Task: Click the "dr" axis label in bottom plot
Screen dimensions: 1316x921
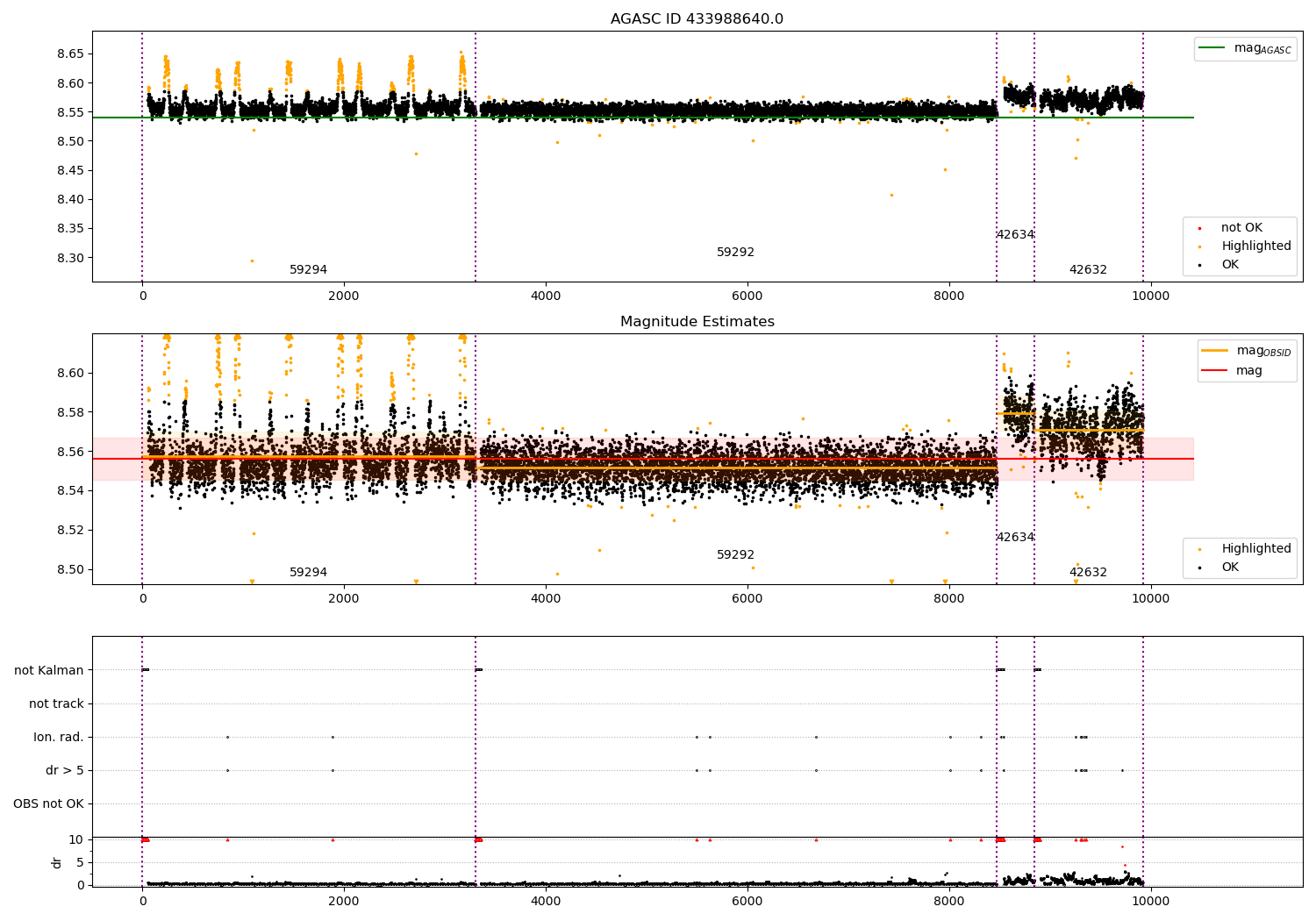Action: tap(57, 862)
